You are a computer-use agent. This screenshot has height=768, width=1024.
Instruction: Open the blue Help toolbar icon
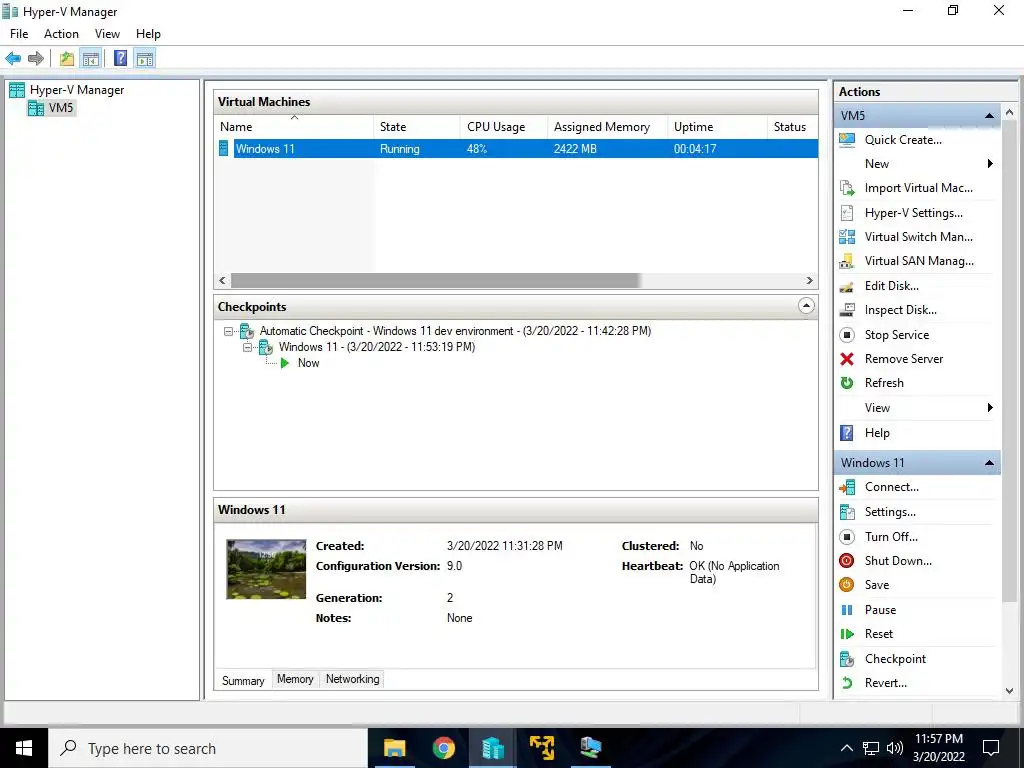coord(121,59)
